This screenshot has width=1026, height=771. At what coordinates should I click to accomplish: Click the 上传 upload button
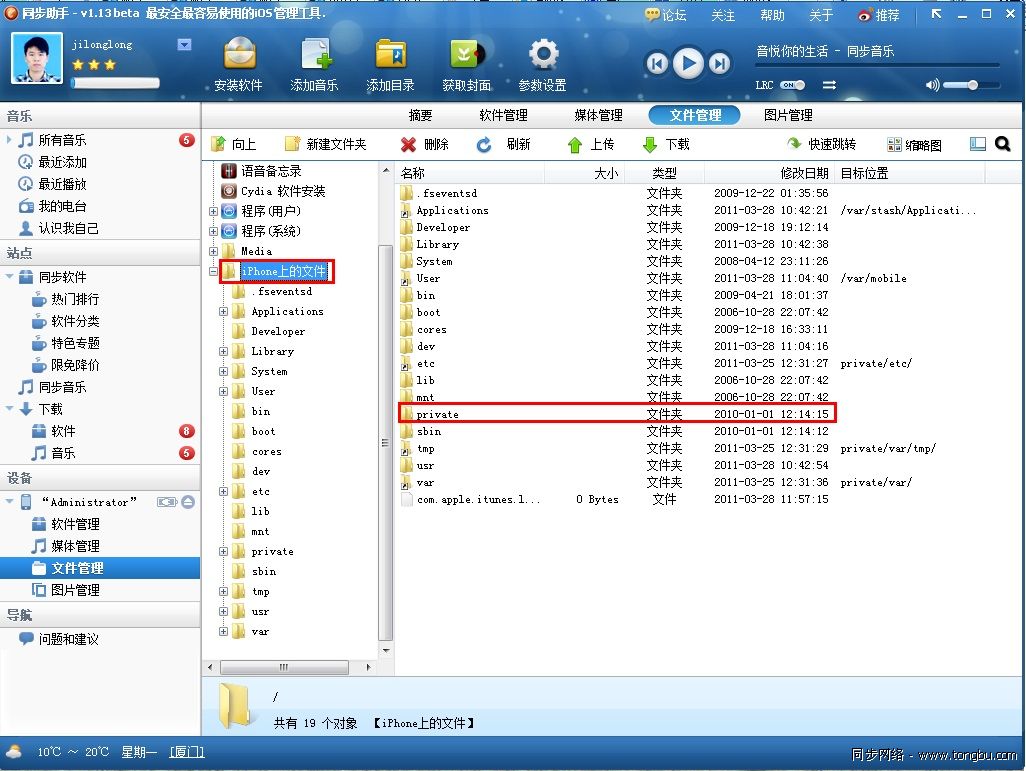[x=591, y=144]
